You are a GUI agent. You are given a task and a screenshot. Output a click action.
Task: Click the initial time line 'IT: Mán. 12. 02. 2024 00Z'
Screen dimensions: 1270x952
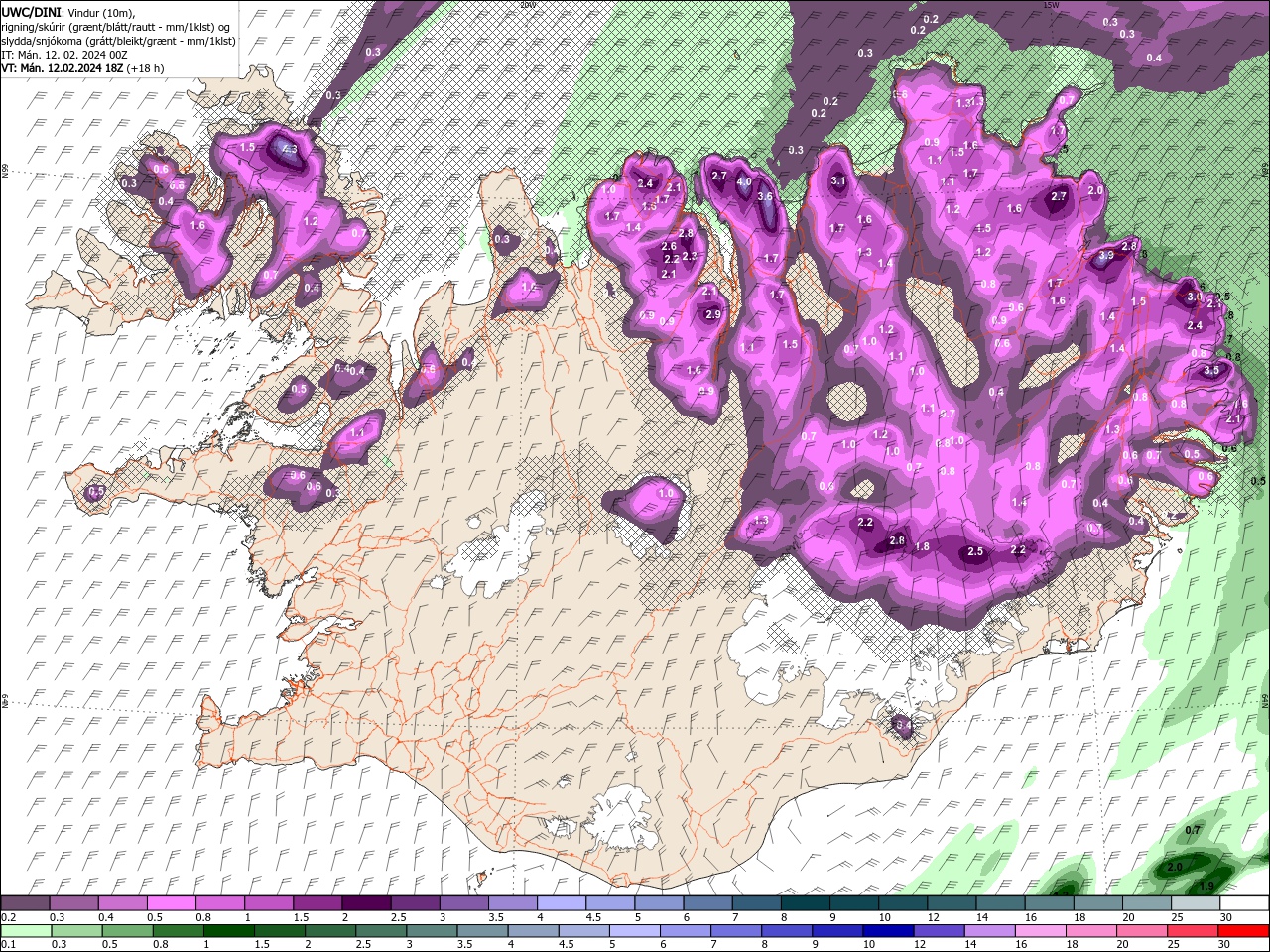tap(63, 55)
